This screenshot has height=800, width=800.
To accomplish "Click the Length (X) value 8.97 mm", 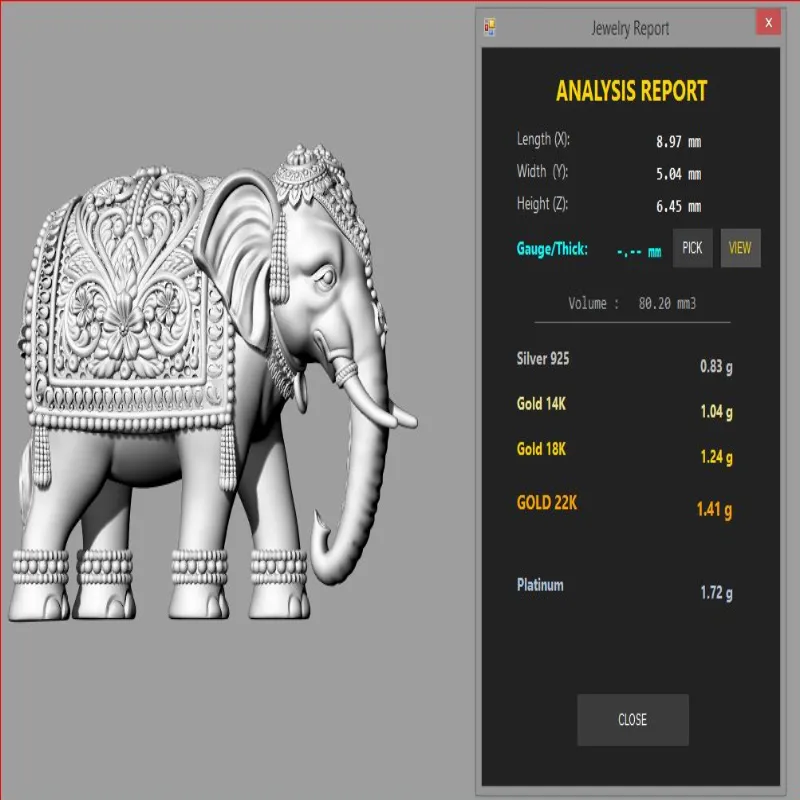I will pyautogui.click(x=679, y=142).
